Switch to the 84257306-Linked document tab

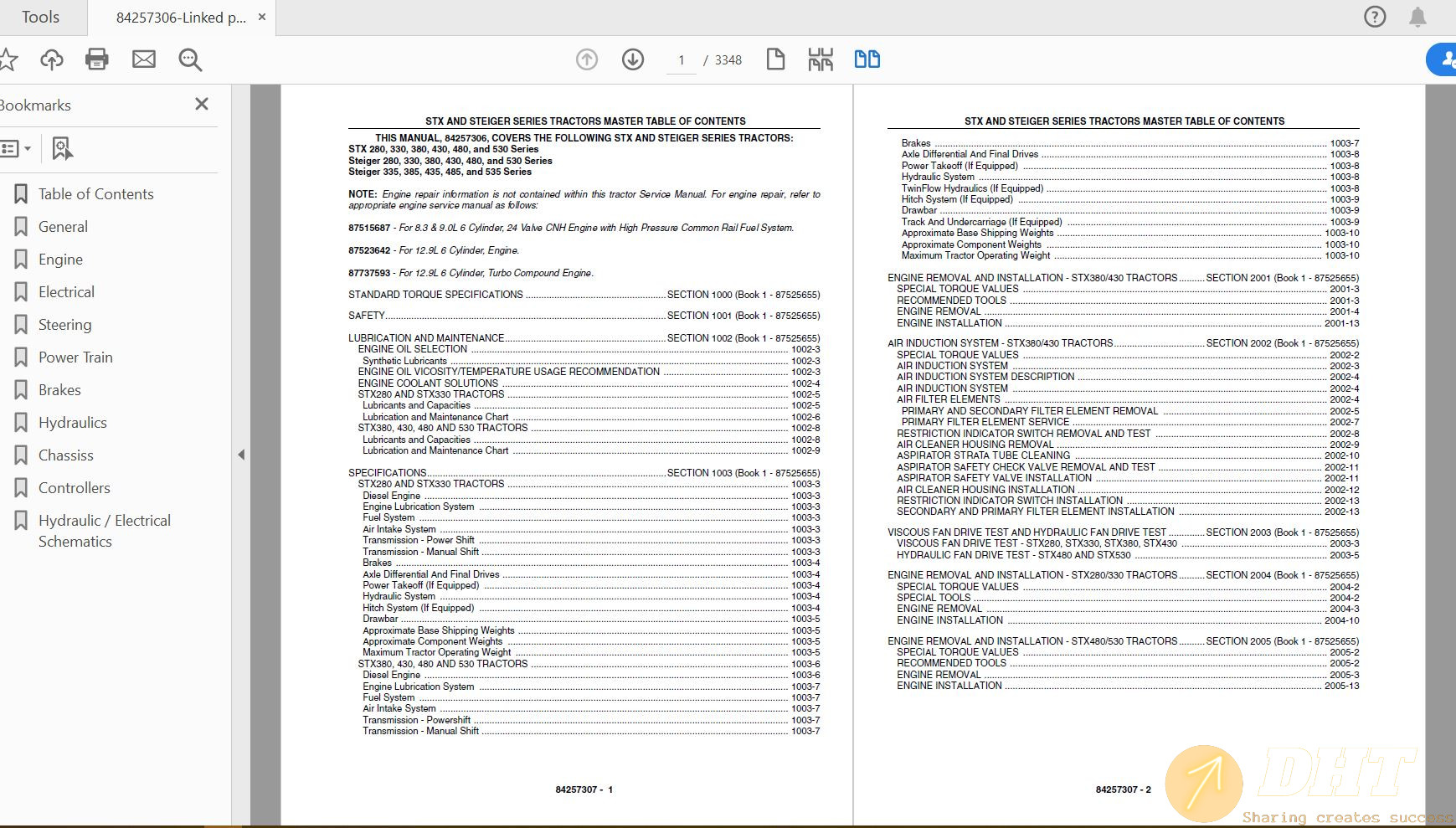point(181,18)
